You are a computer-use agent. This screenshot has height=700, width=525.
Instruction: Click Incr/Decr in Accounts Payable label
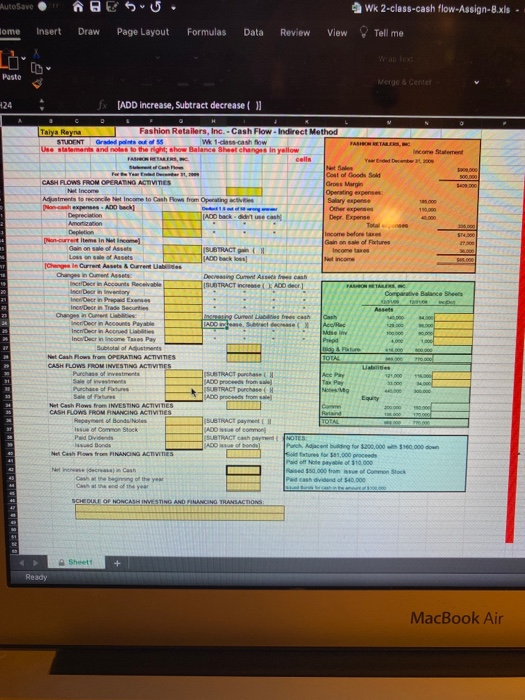pyautogui.click(x=112, y=324)
